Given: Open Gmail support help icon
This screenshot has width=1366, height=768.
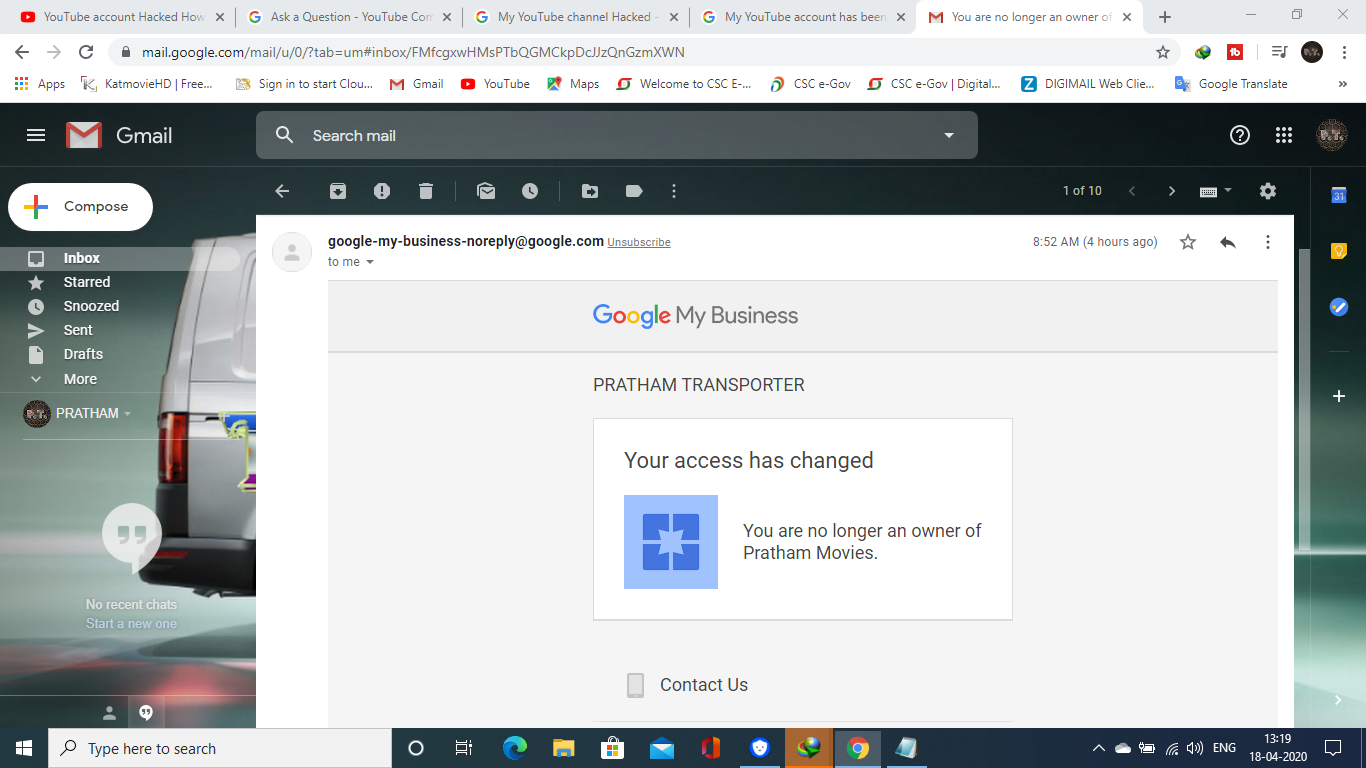Looking at the screenshot, I should click(1240, 135).
